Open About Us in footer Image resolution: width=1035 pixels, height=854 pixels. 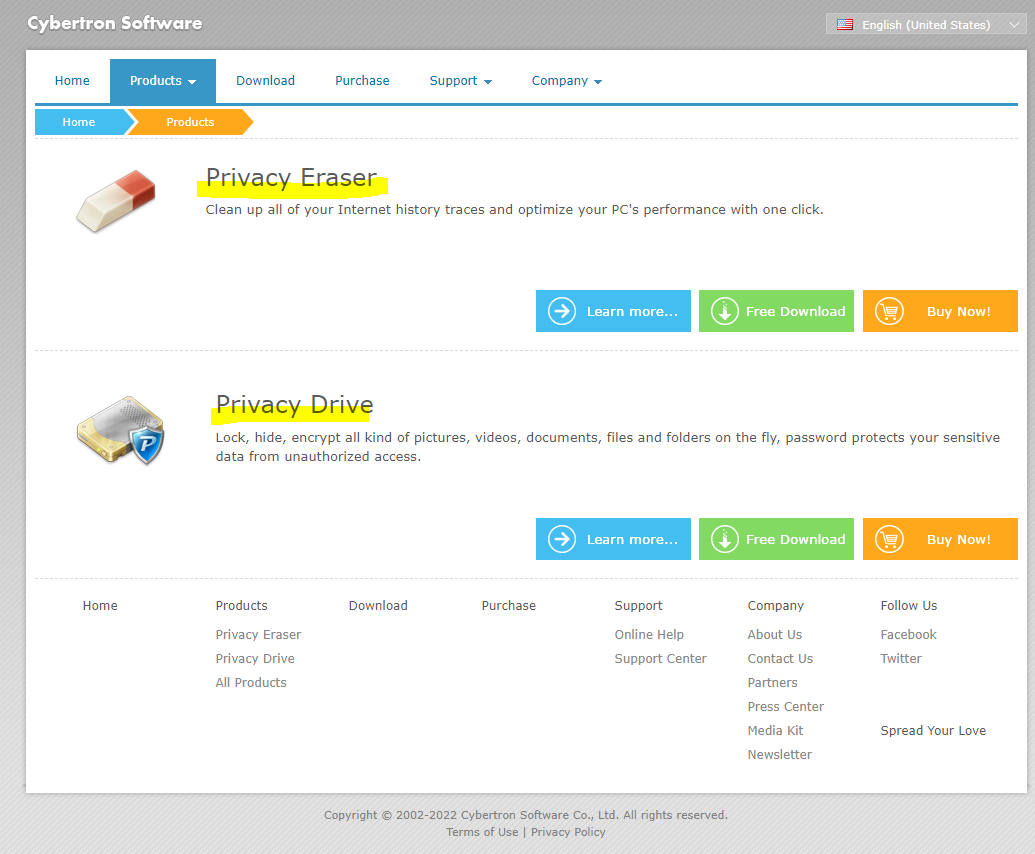tap(774, 634)
